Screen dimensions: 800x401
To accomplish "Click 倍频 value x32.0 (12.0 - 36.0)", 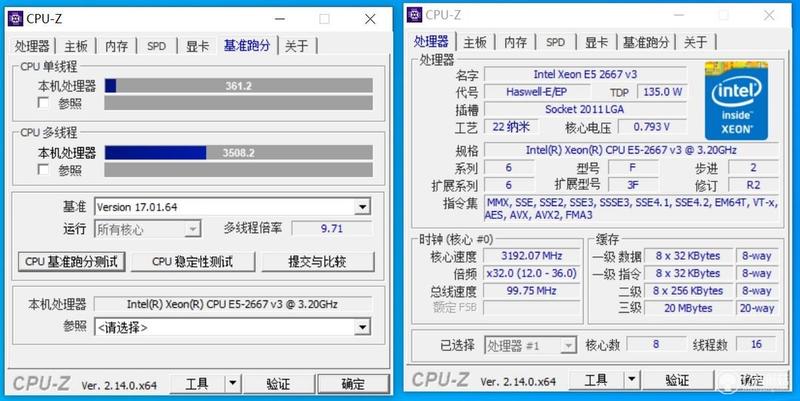I will (532, 273).
